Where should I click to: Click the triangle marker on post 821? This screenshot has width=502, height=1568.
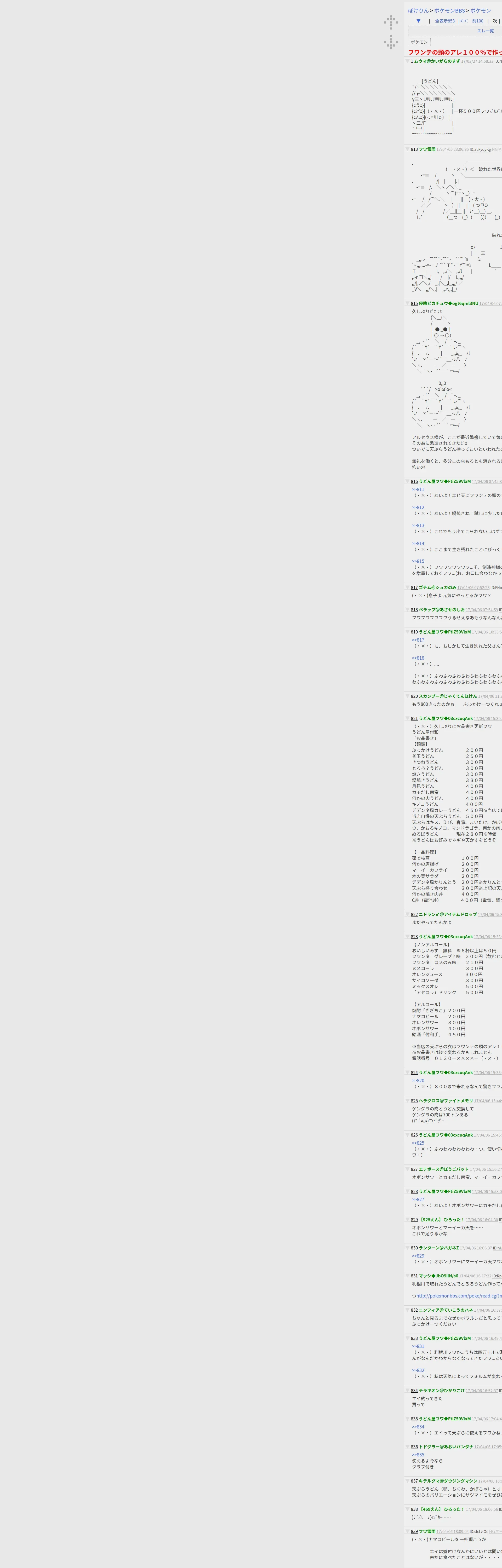pos(408,718)
